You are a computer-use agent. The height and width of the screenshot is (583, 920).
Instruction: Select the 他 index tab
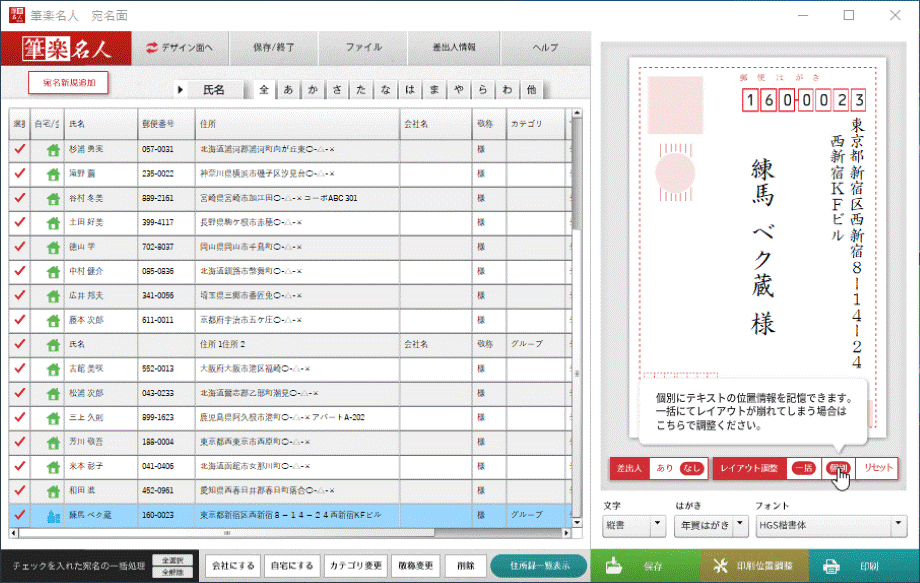(x=532, y=90)
